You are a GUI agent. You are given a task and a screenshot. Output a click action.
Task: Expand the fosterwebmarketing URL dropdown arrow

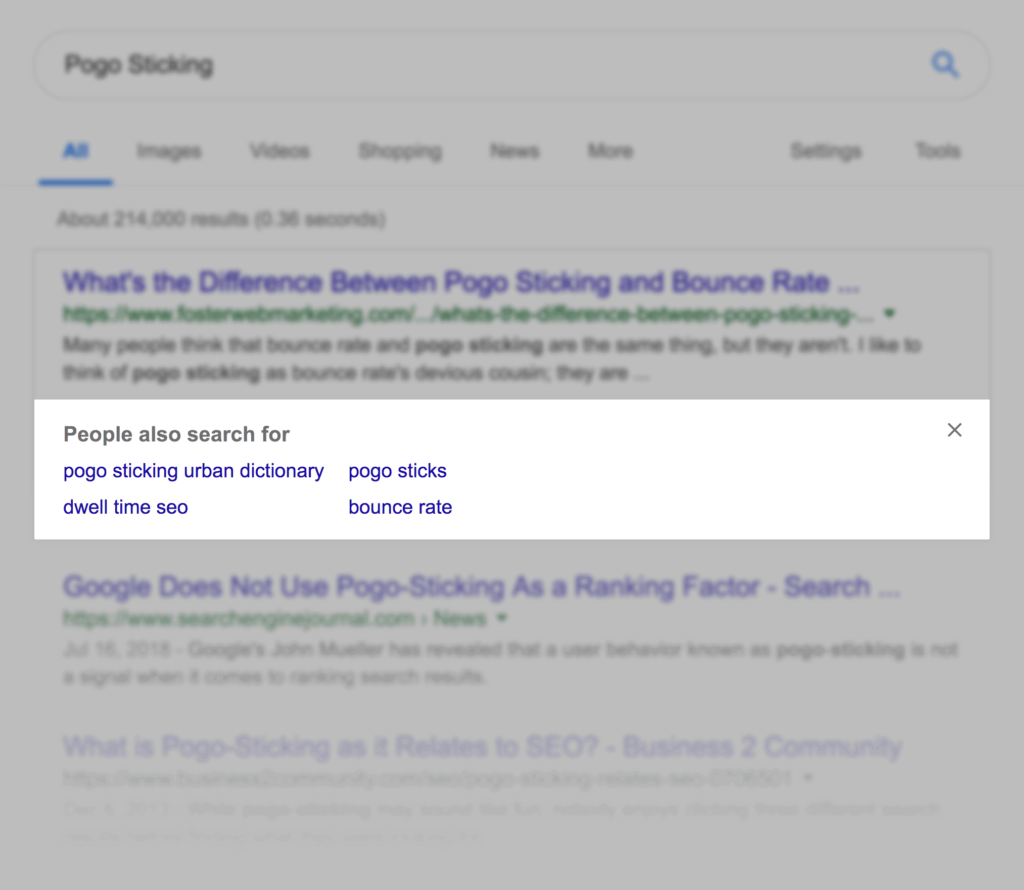click(890, 313)
